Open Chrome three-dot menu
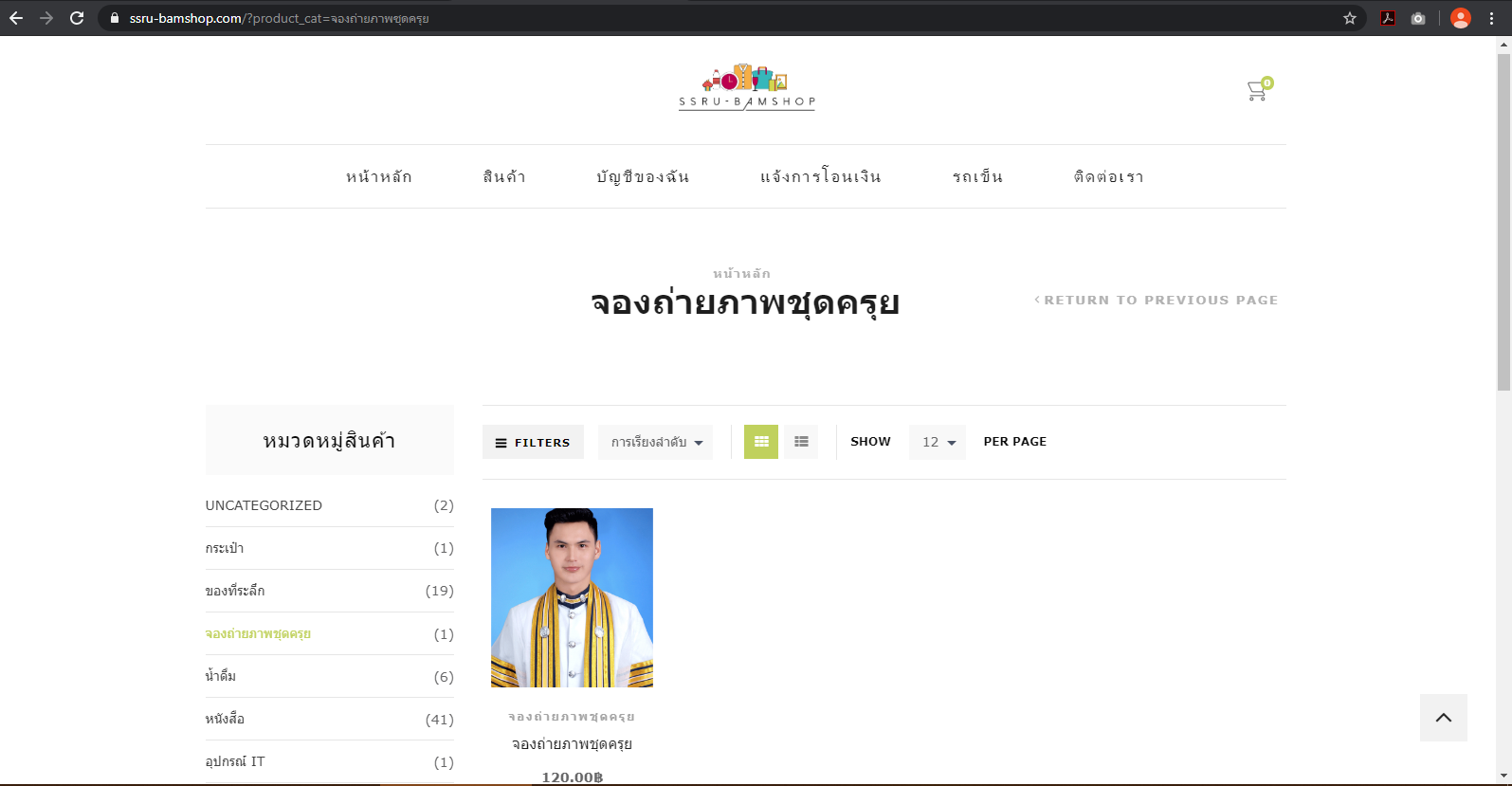This screenshot has width=1512, height=786. pyautogui.click(x=1491, y=18)
